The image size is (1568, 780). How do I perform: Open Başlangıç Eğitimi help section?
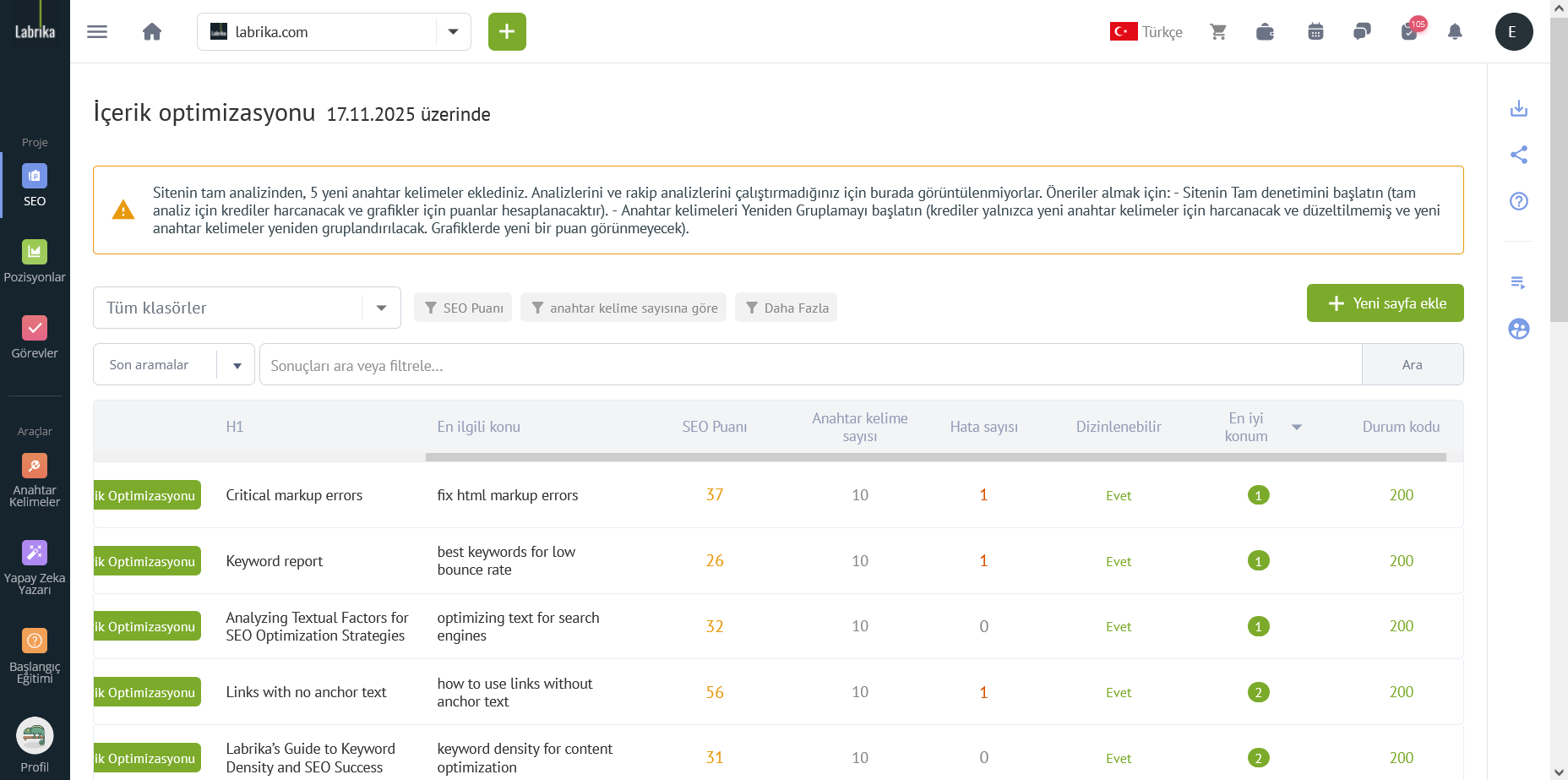[x=34, y=651]
